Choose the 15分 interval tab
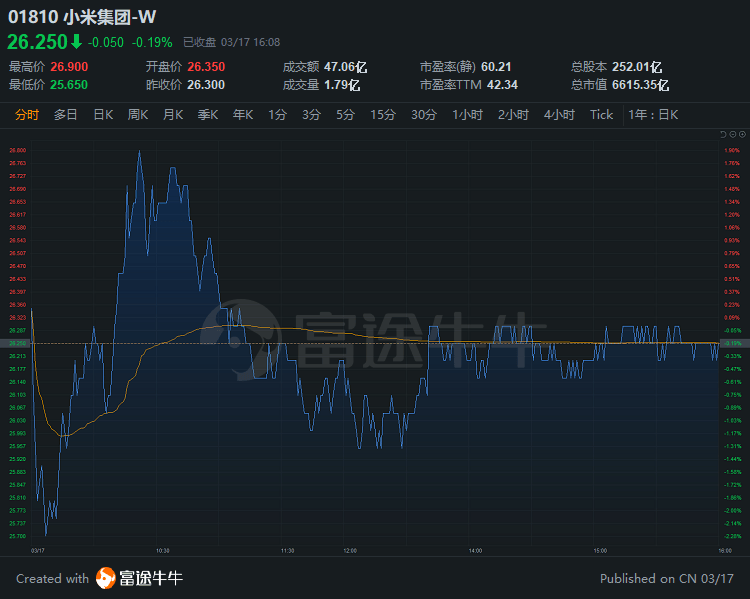Image resolution: width=750 pixels, height=599 pixels. tap(383, 115)
